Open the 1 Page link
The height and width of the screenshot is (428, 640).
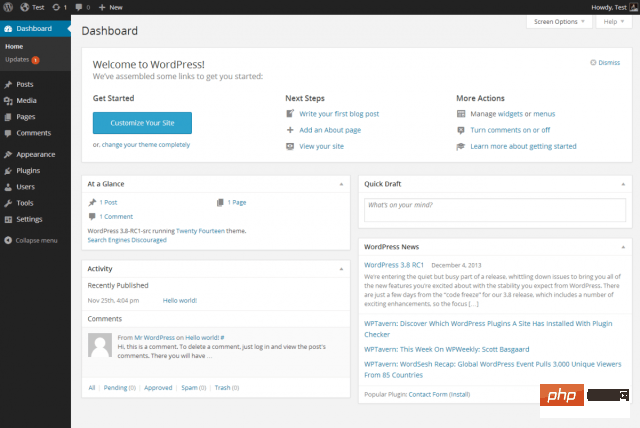coord(237,202)
